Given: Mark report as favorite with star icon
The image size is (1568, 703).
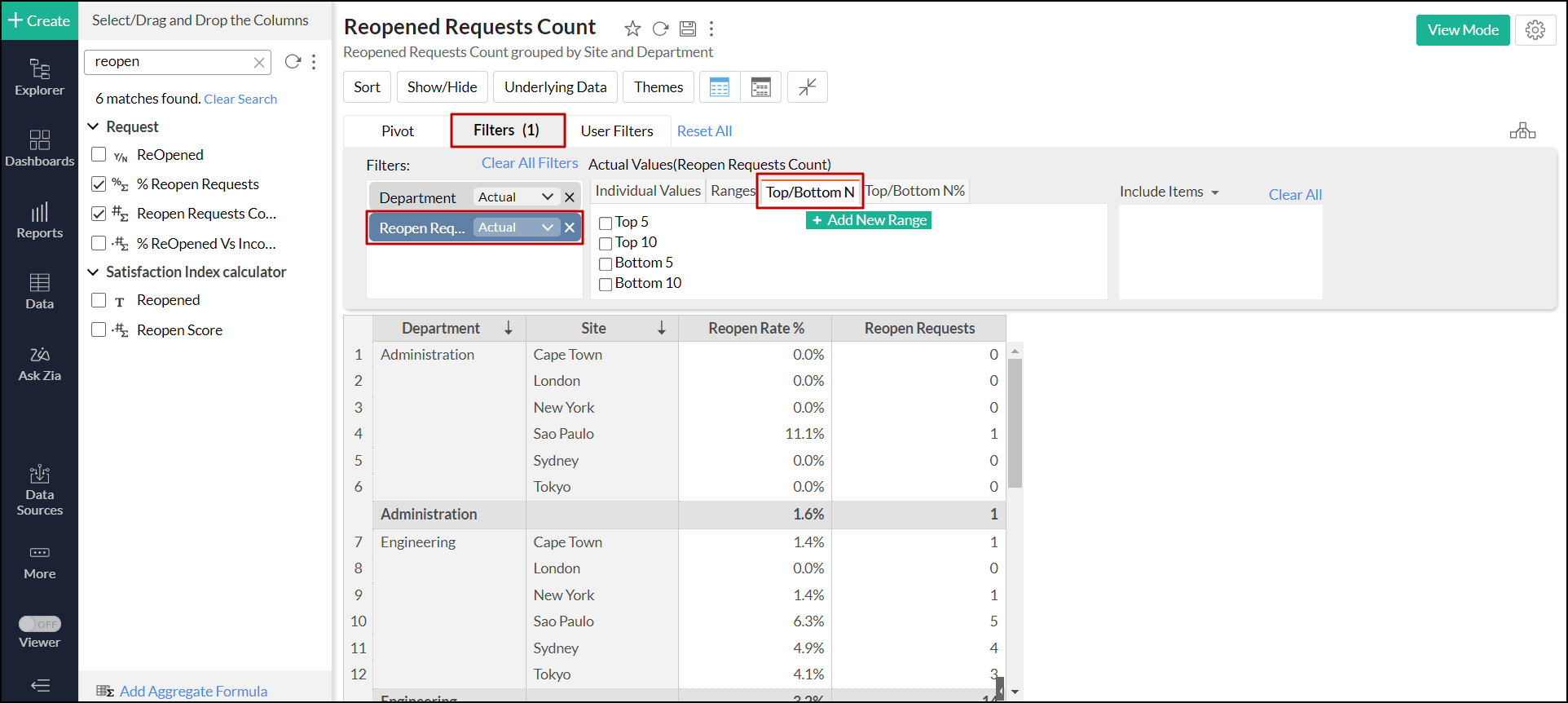Looking at the screenshot, I should (x=632, y=29).
